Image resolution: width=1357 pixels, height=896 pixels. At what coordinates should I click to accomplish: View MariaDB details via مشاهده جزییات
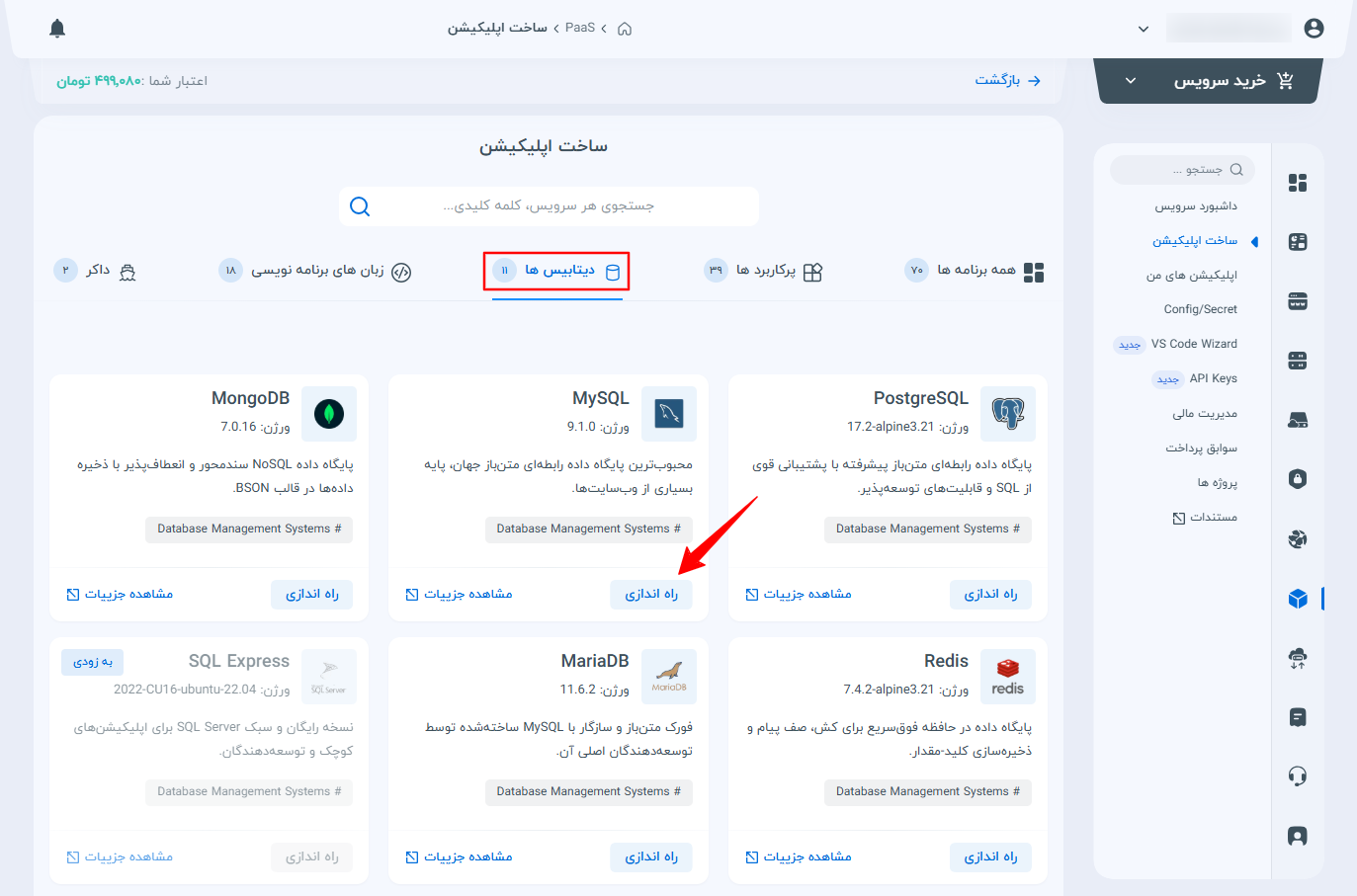pos(459,856)
